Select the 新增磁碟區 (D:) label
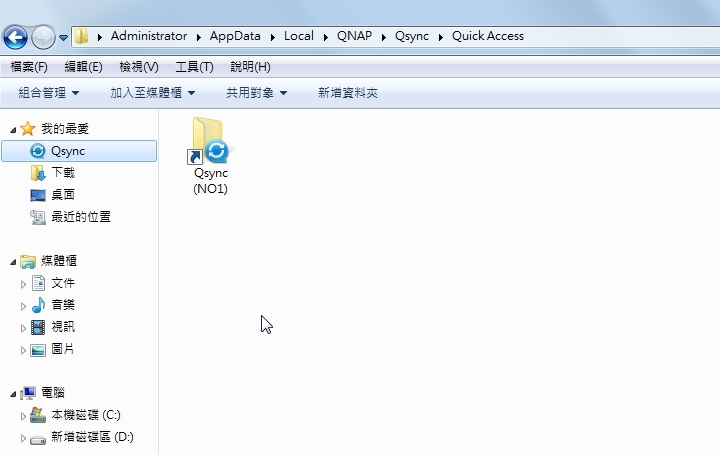 (x=92, y=437)
